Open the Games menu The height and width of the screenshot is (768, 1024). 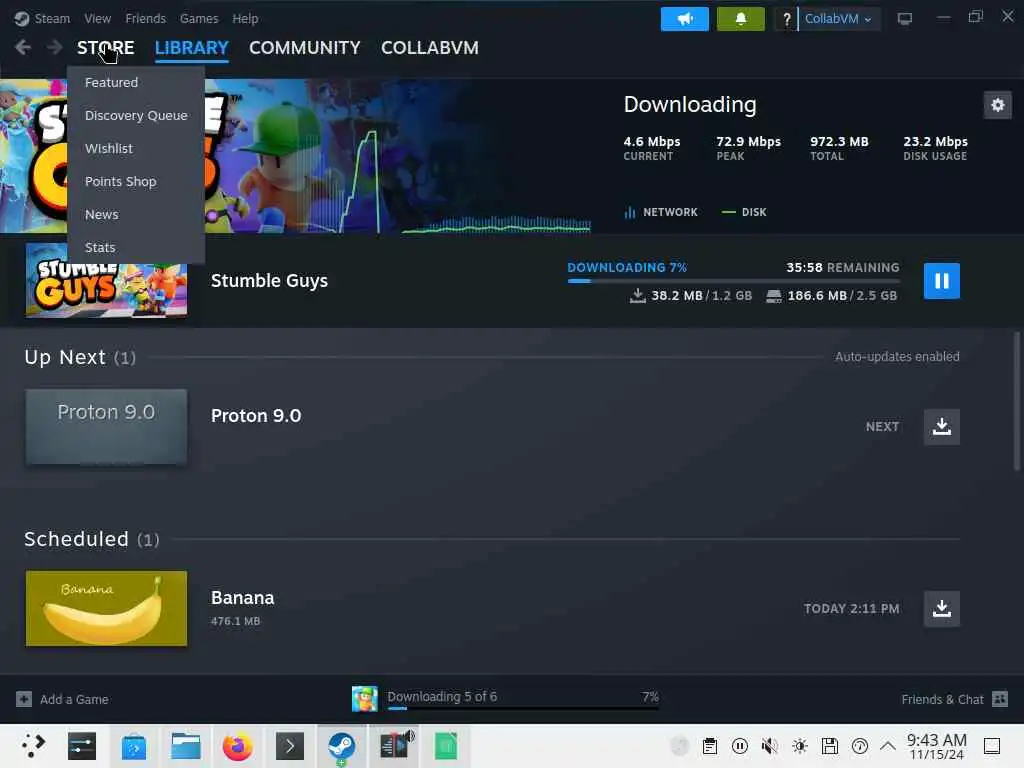click(199, 18)
